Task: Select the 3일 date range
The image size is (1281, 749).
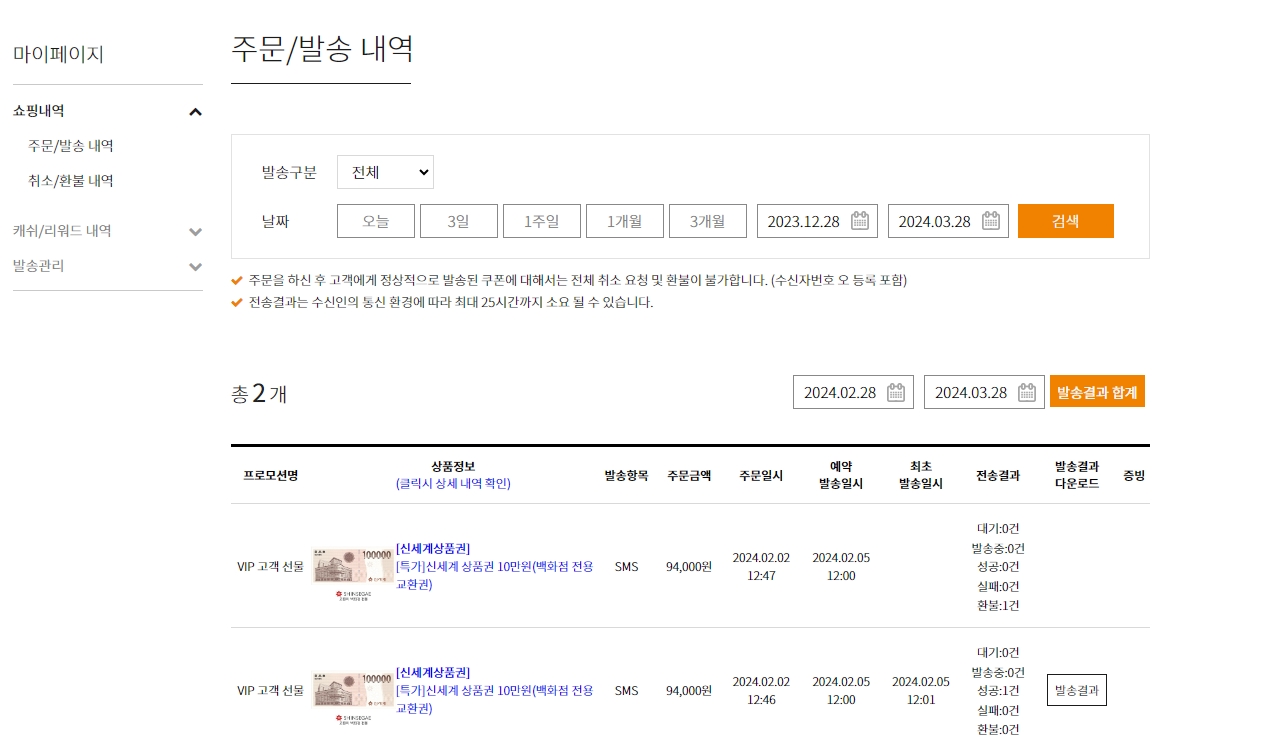Action: pyautogui.click(x=458, y=221)
